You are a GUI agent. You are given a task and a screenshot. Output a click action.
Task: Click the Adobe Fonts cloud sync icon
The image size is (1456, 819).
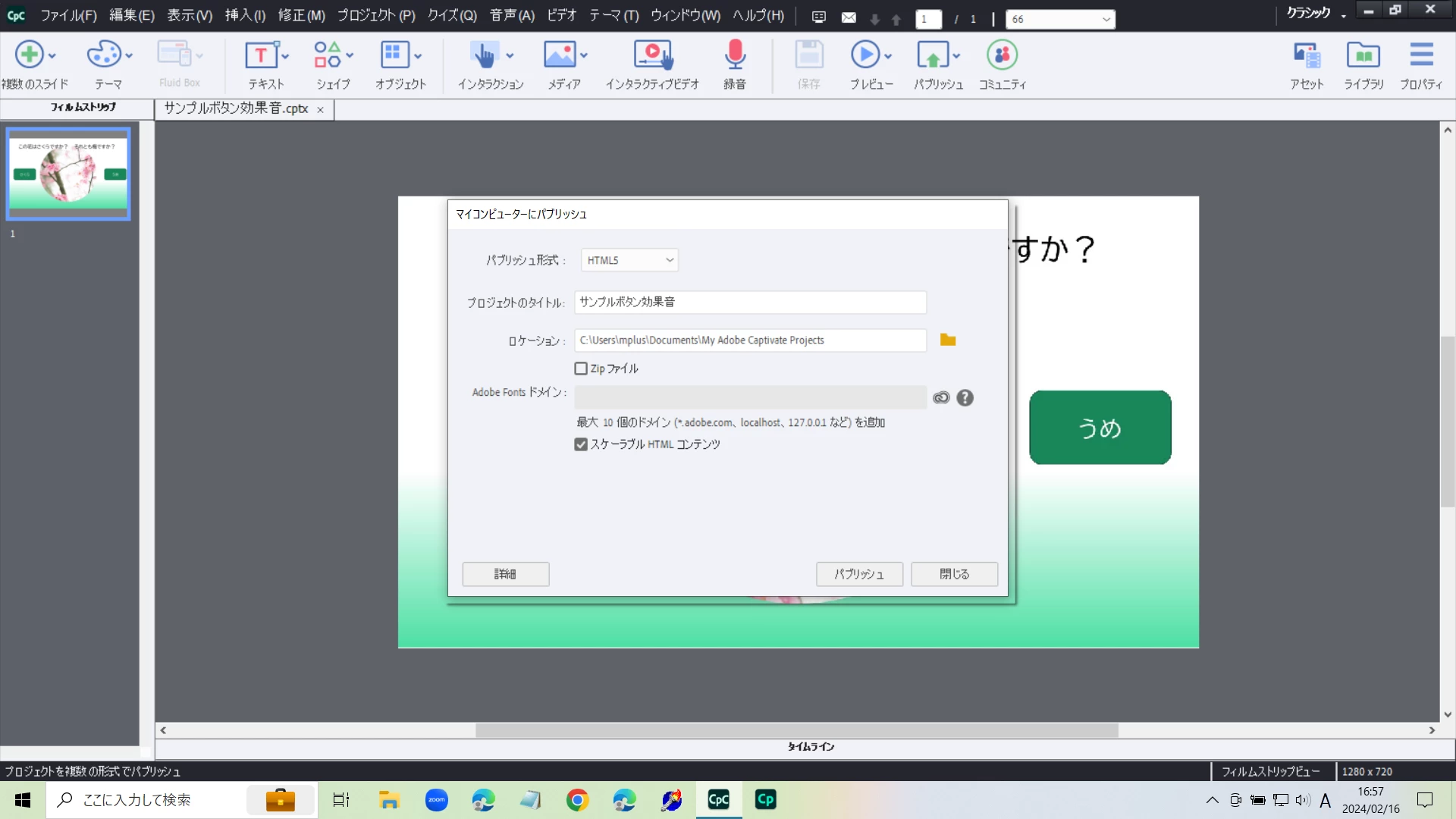941,397
